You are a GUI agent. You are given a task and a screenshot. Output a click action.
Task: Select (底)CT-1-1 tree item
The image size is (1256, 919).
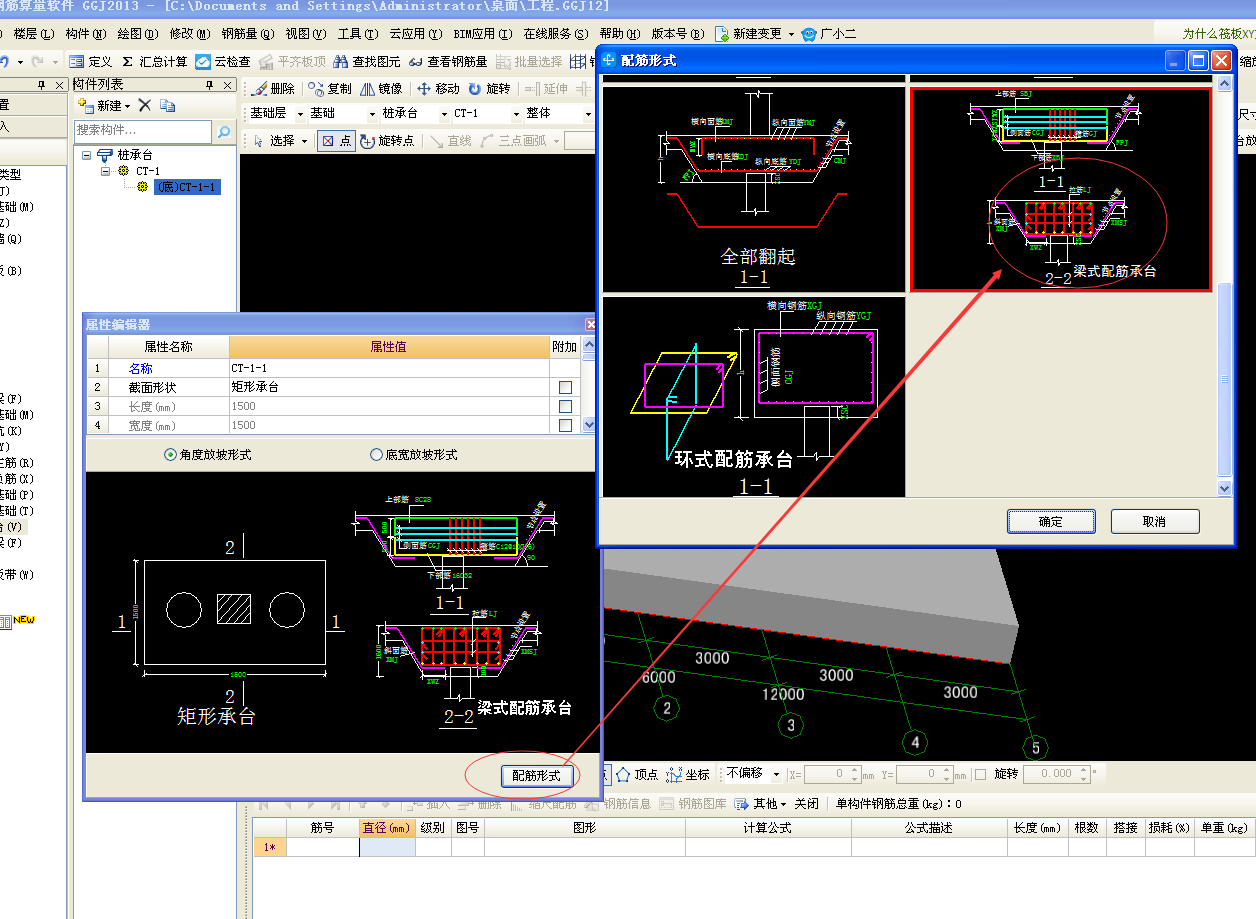[x=185, y=187]
